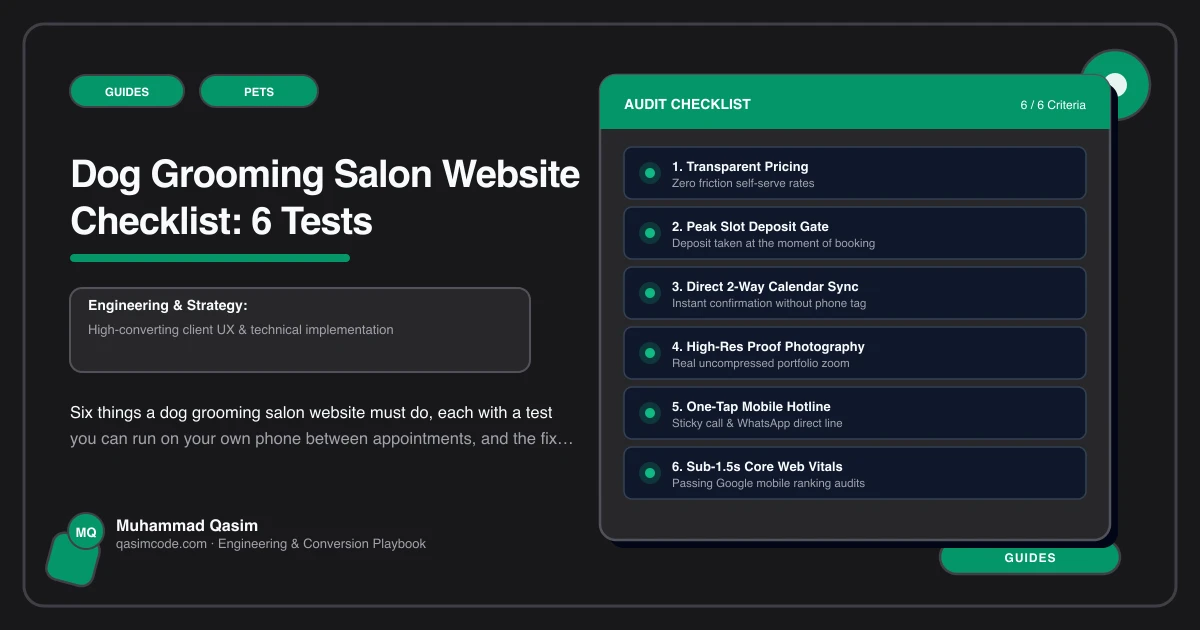This screenshot has height=630, width=1200.
Task: Toggle the Peak Slot Deposit Gate indicator
Action: (649, 233)
